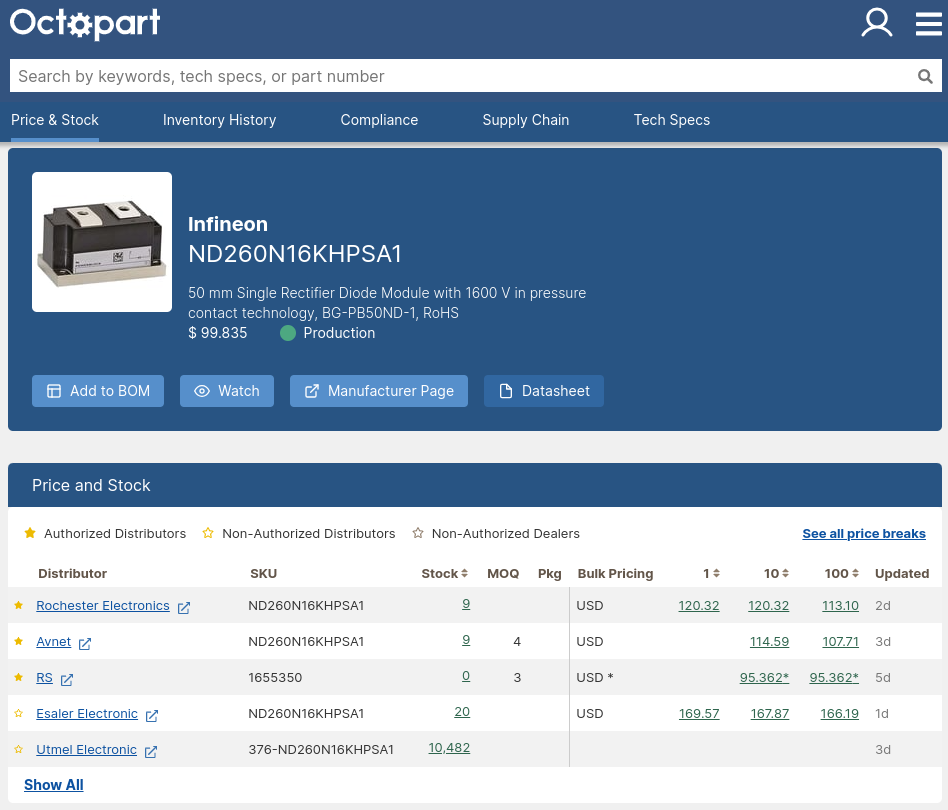
Task: Click the Watch eye button
Action: point(227,391)
